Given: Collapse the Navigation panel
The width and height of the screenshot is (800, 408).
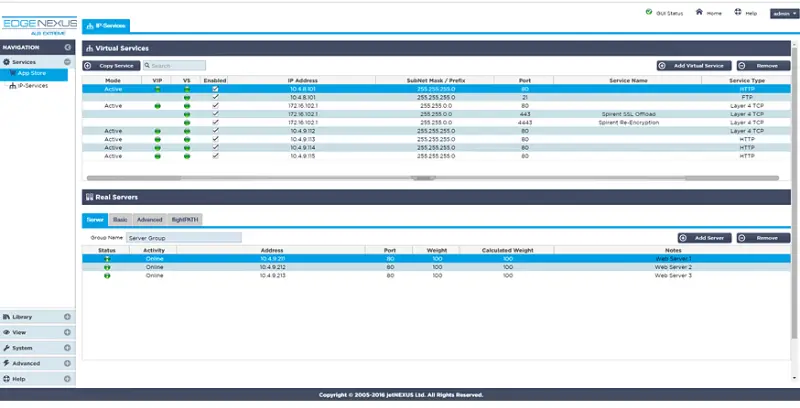Looking at the screenshot, I should coord(67,47).
